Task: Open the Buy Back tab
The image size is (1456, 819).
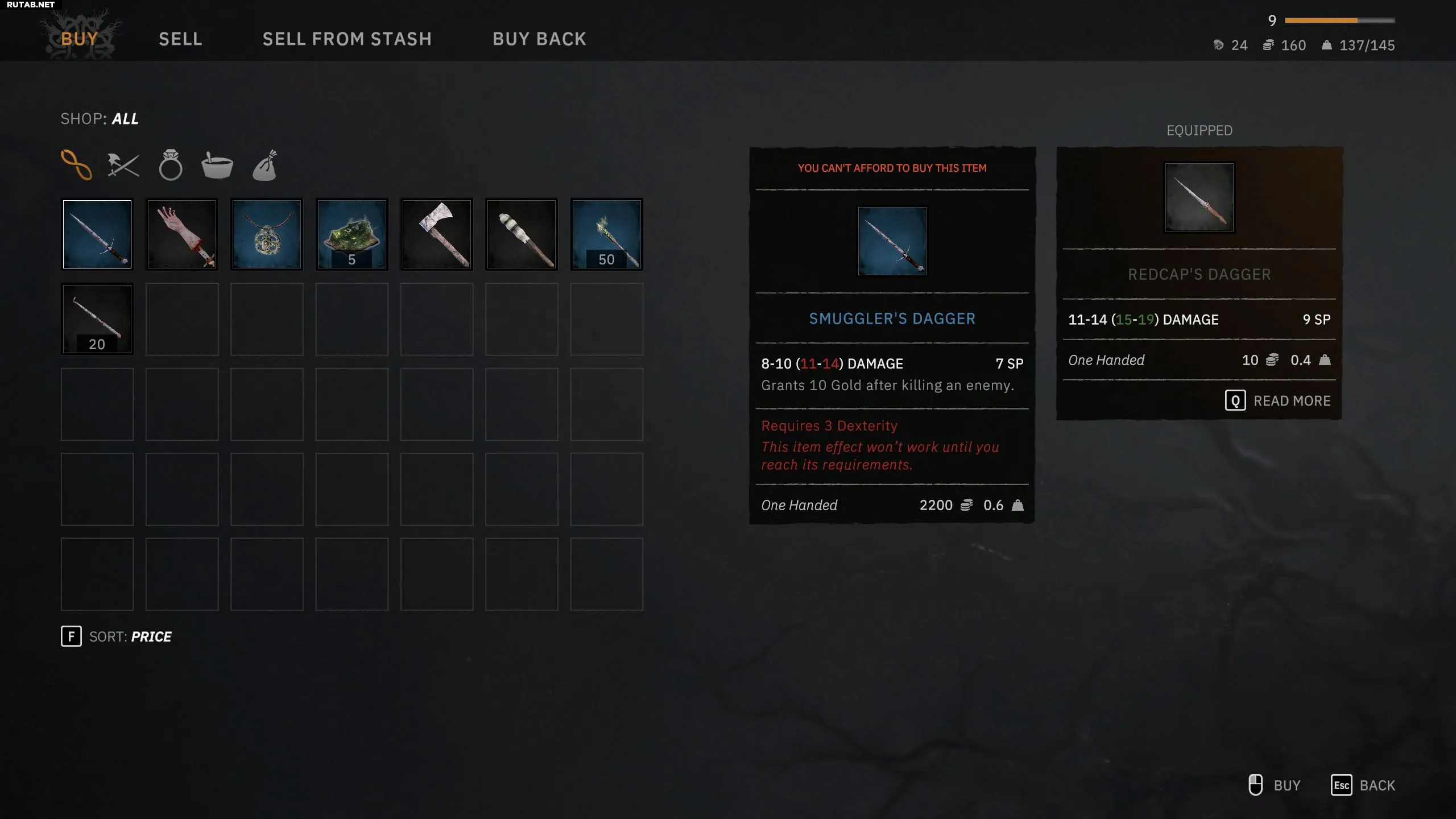Action: click(539, 39)
